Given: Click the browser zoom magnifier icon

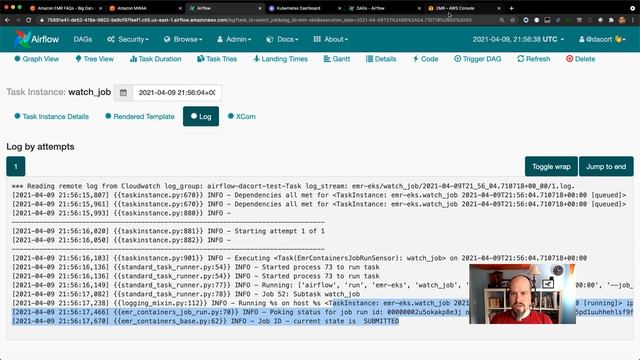Looking at the screenshot, I should click(502, 20).
